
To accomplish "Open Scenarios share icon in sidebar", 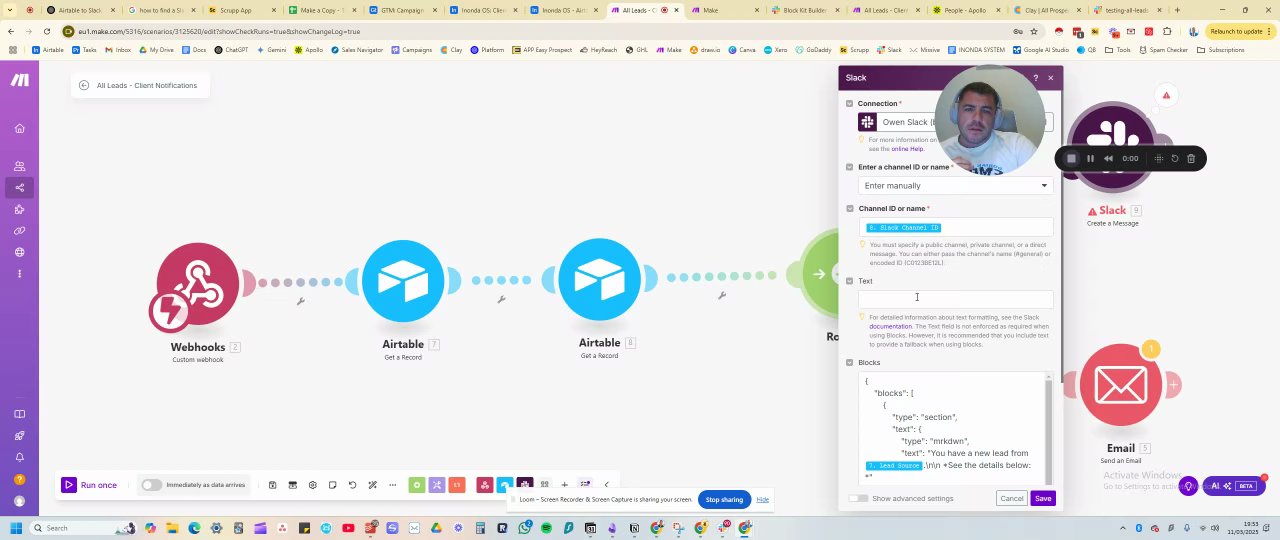I will [19, 187].
